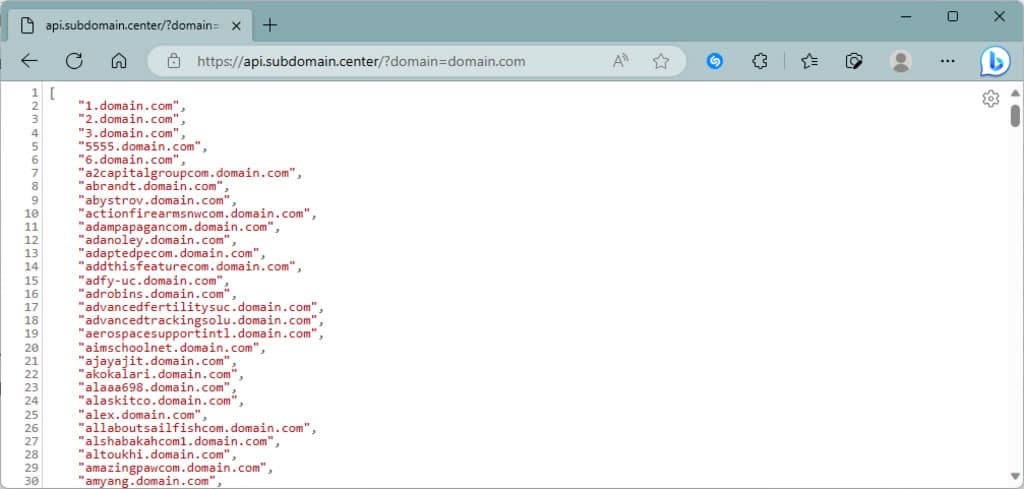Launch Bing chat sidebar button
The image size is (1024, 489).
tap(994, 61)
